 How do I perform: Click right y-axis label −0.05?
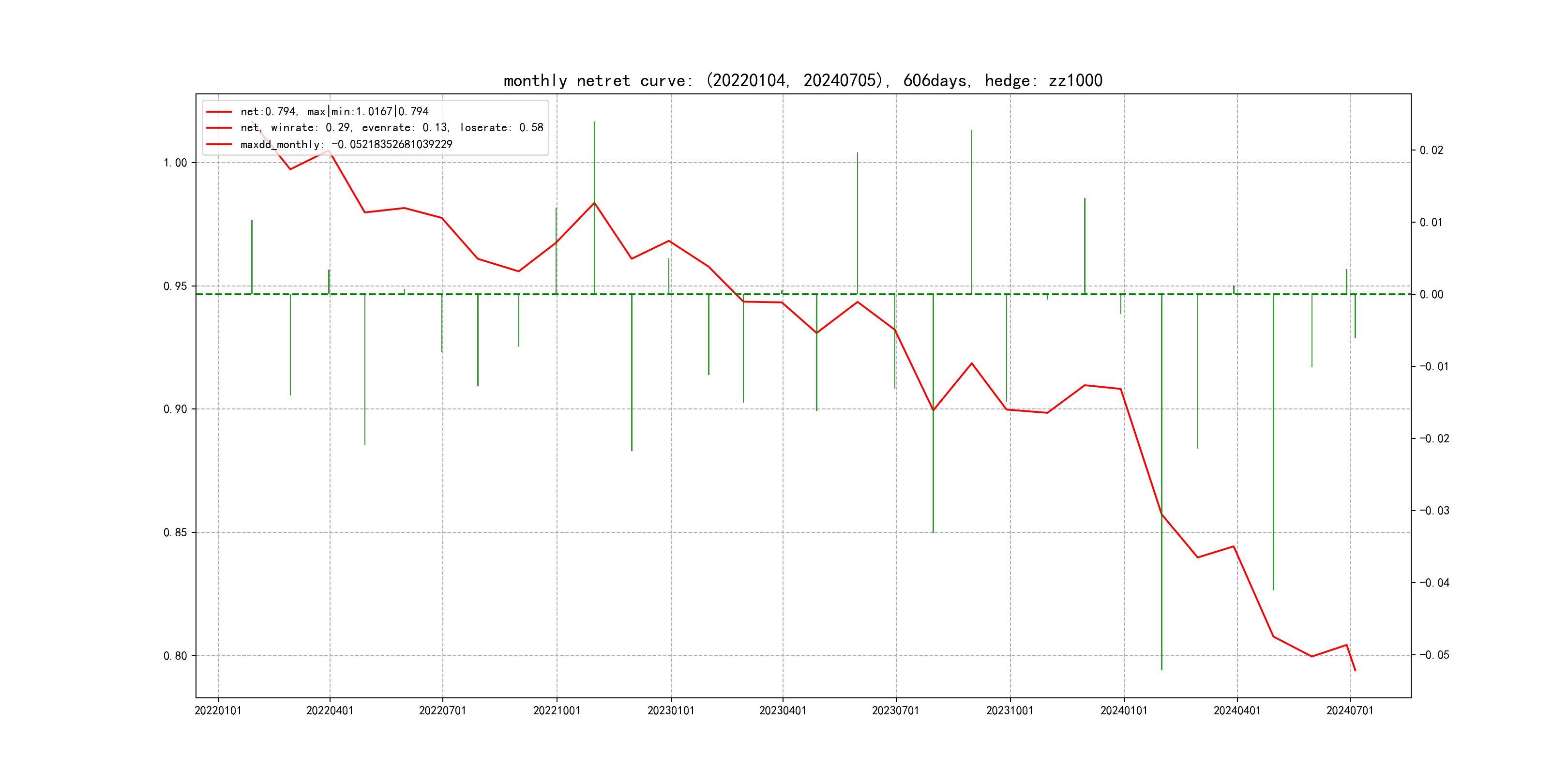tap(1434, 655)
